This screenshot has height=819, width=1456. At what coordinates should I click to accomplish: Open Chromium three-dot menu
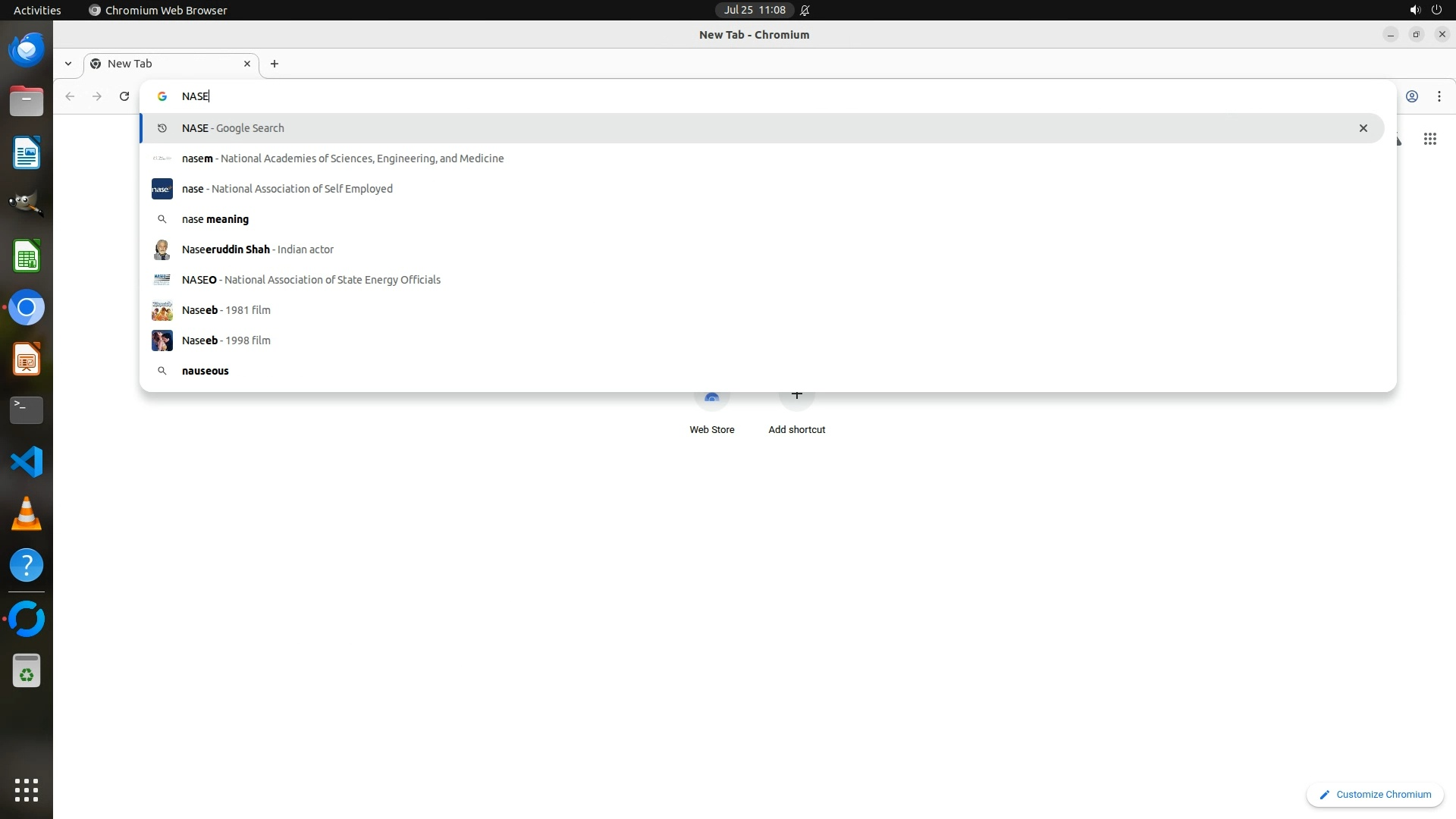1439,96
